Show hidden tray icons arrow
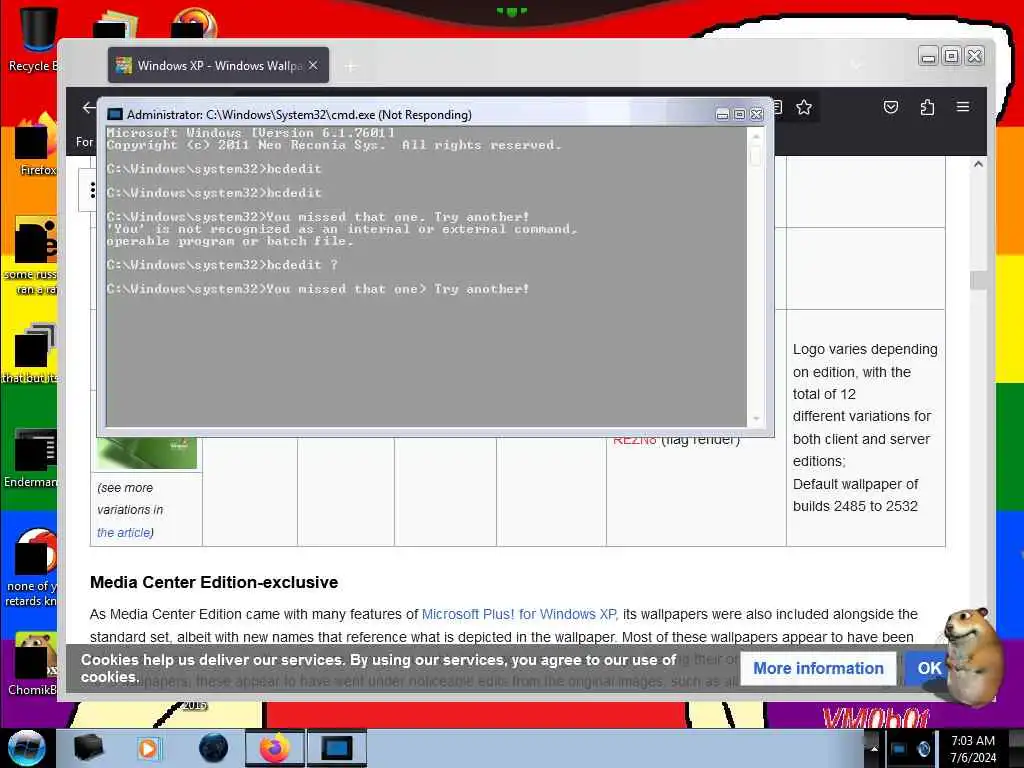Viewport: 1024px width, 768px height. (x=874, y=748)
